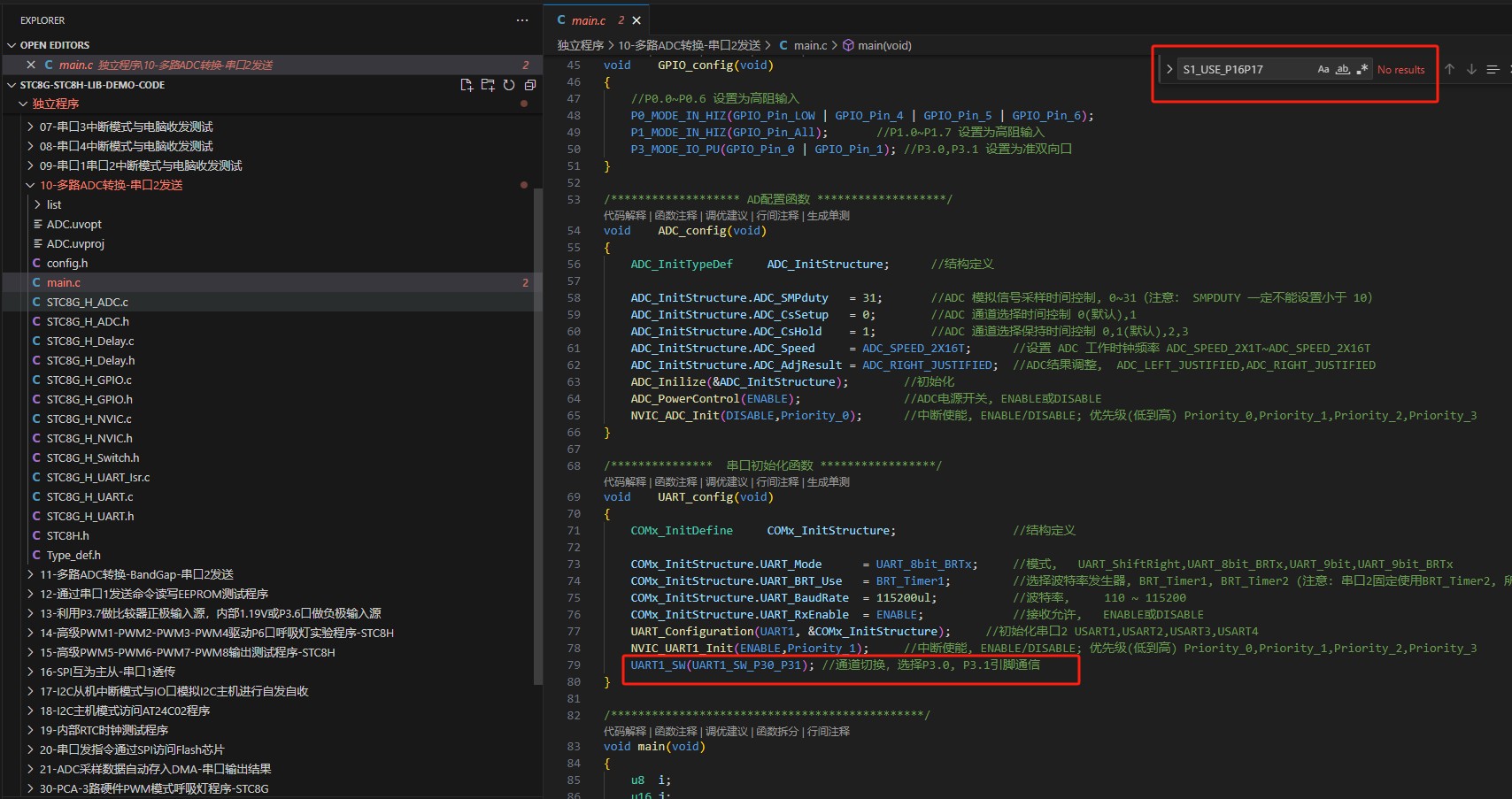This screenshot has height=799, width=1512.
Task: Click breadcrumb 10-多路ADC转换-串口2发送
Action: (x=689, y=45)
